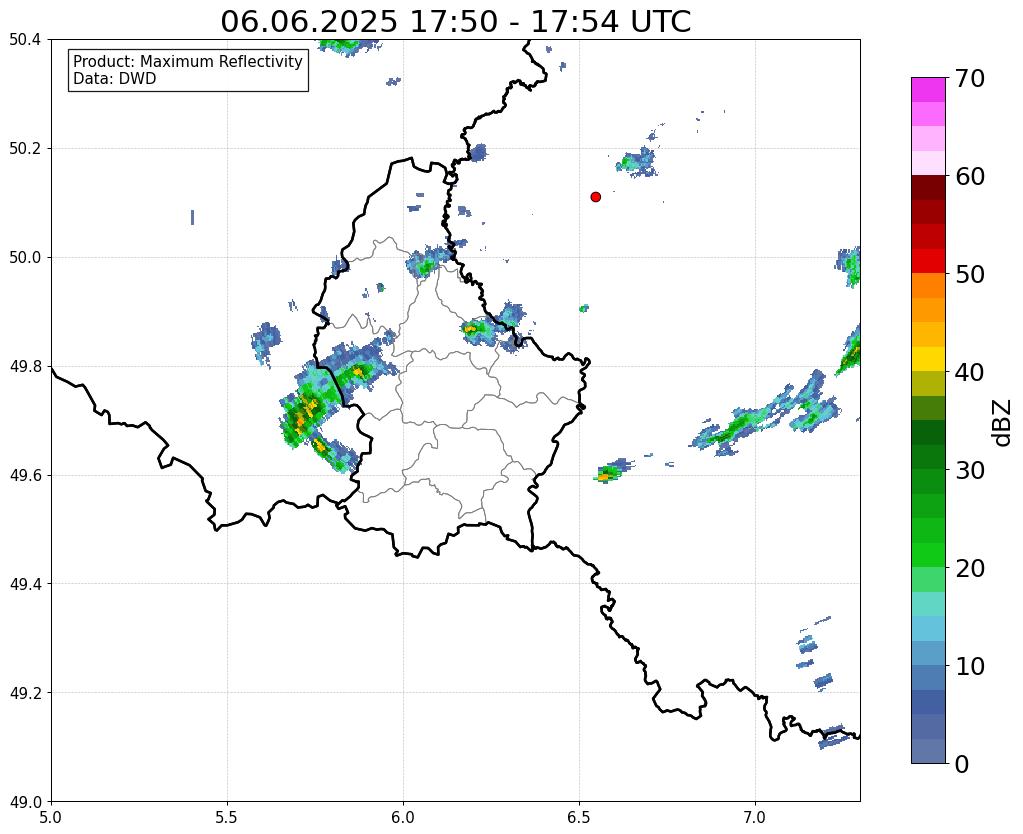Click the title '06.06.2025 17:50 - 17:54 UTC'

455,21
